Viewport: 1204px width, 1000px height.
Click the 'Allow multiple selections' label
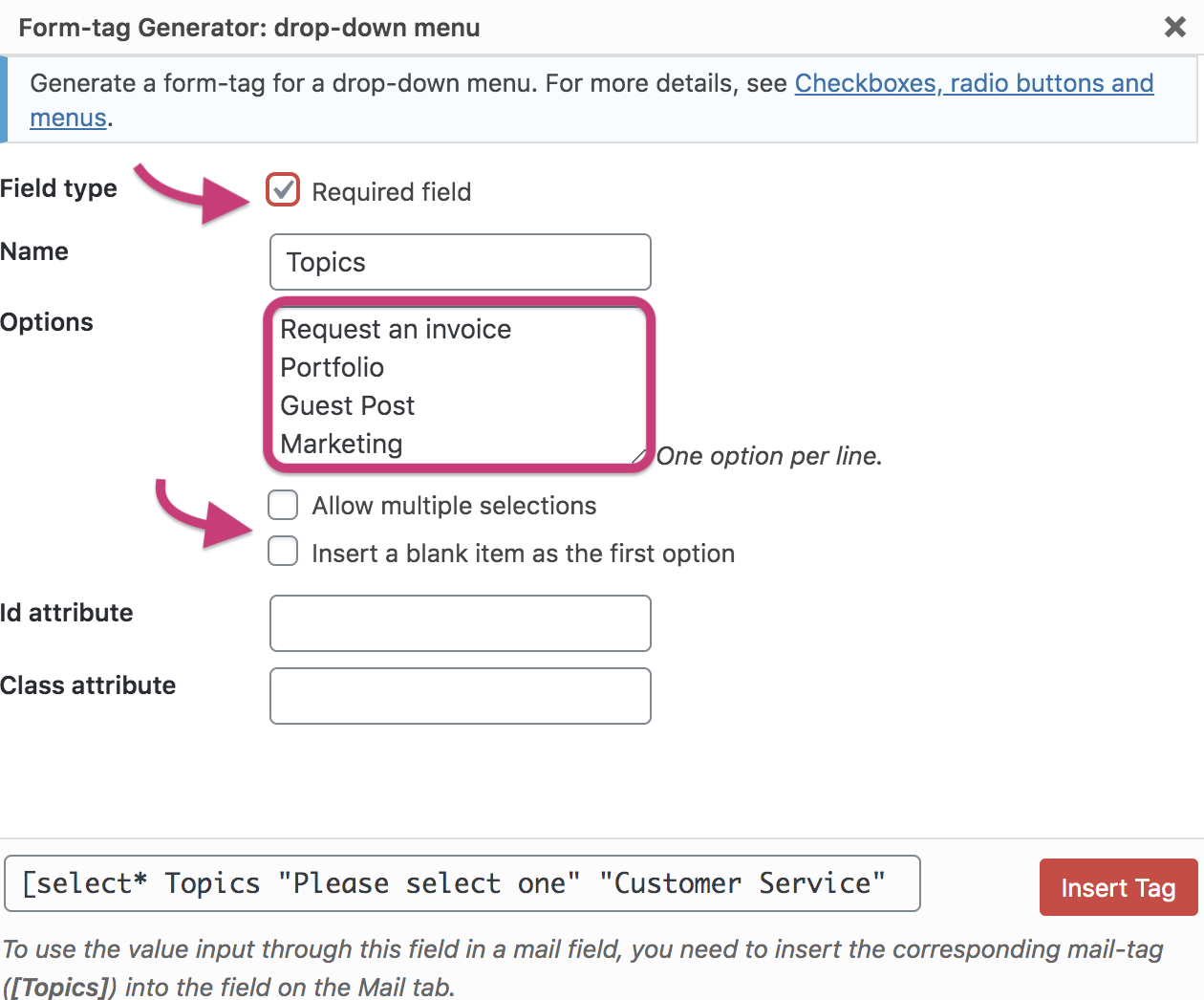pyautogui.click(x=454, y=506)
